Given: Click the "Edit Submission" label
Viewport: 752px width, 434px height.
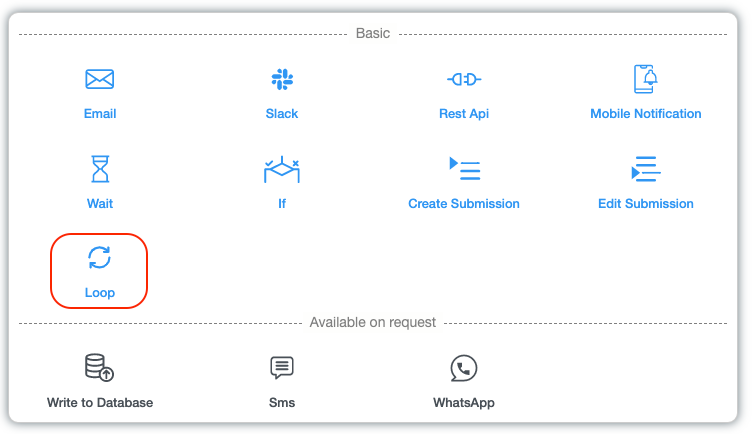Looking at the screenshot, I should [x=646, y=204].
